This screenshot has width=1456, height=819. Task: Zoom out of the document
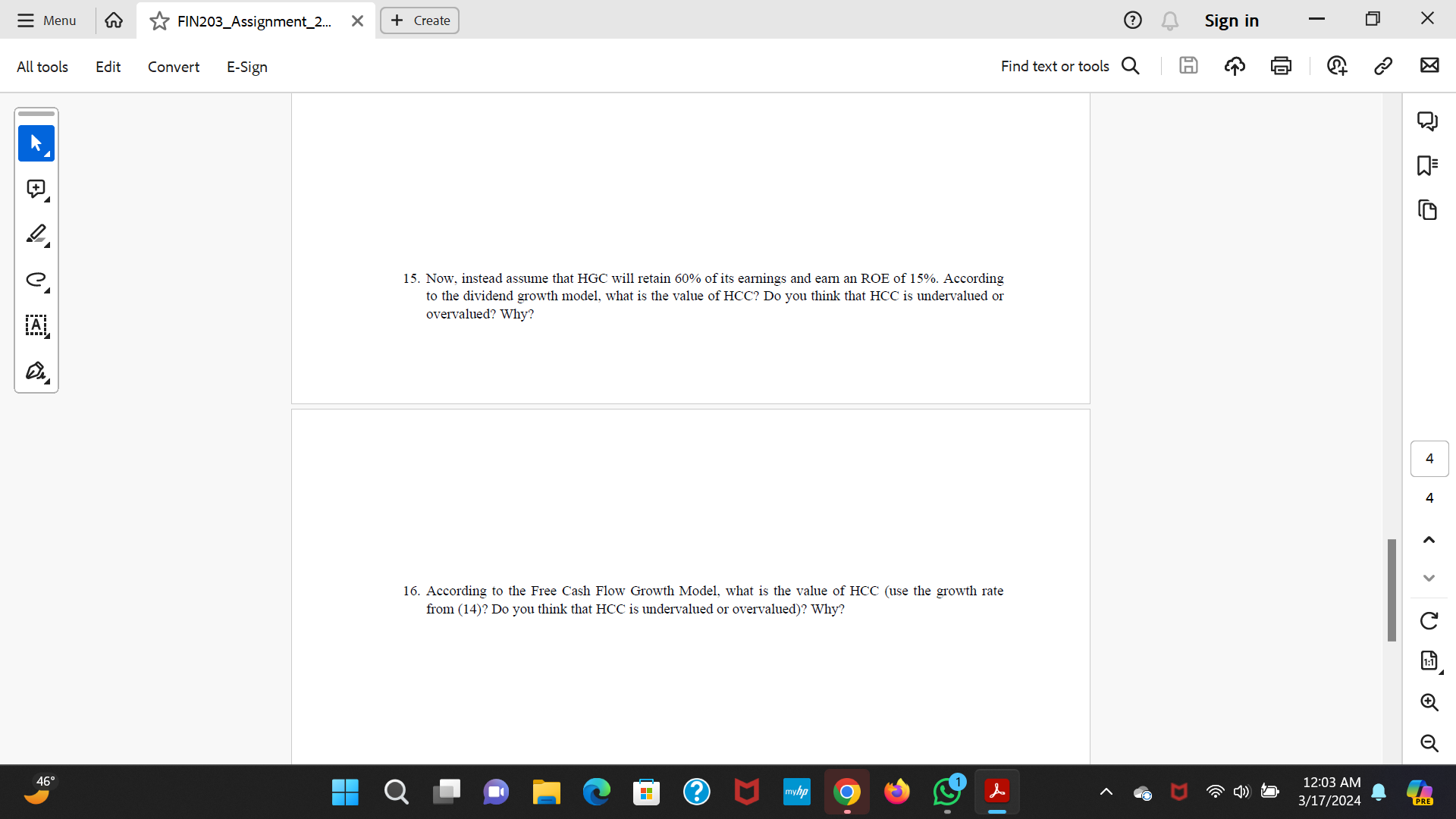[x=1429, y=744]
